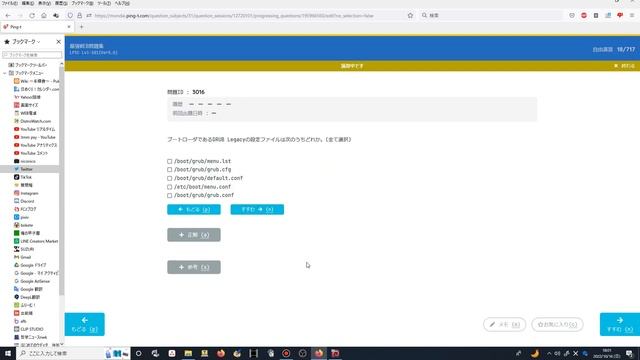
Task: Open the TikTok bookmark
Action: pyautogui.click(x=26, y=177)
